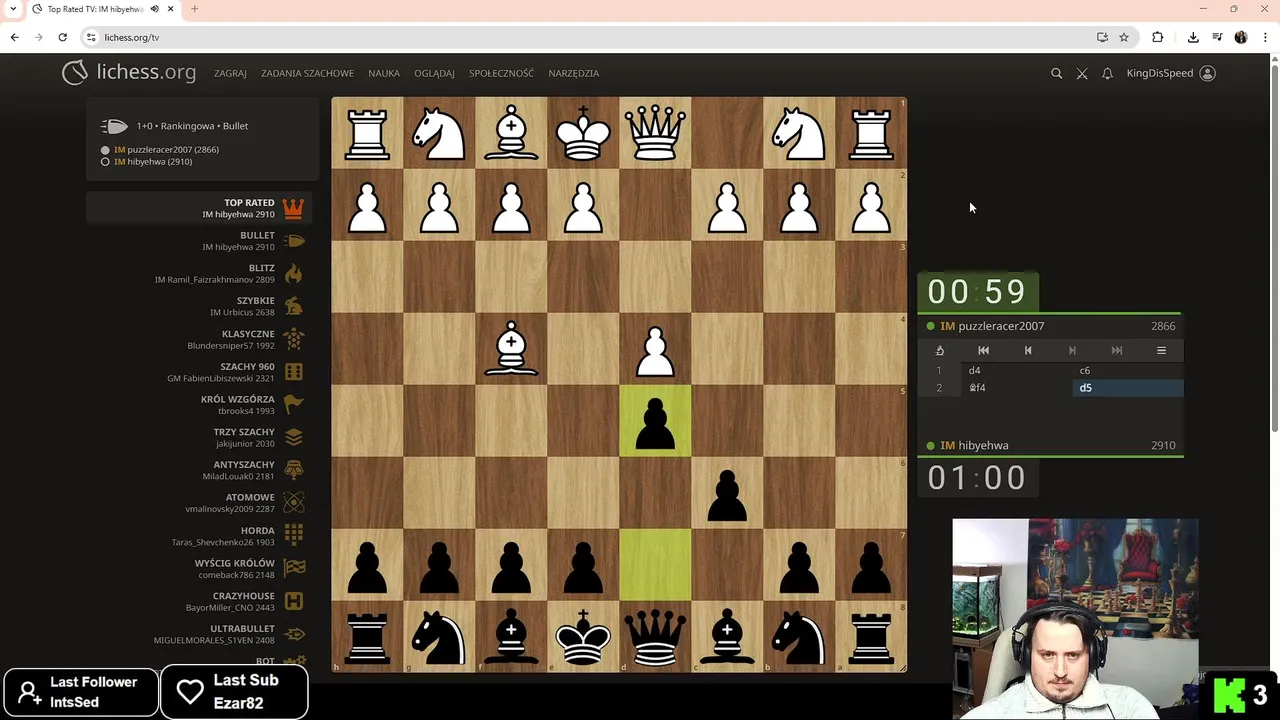Select the Horda grid icon channel

pos(293,535)
